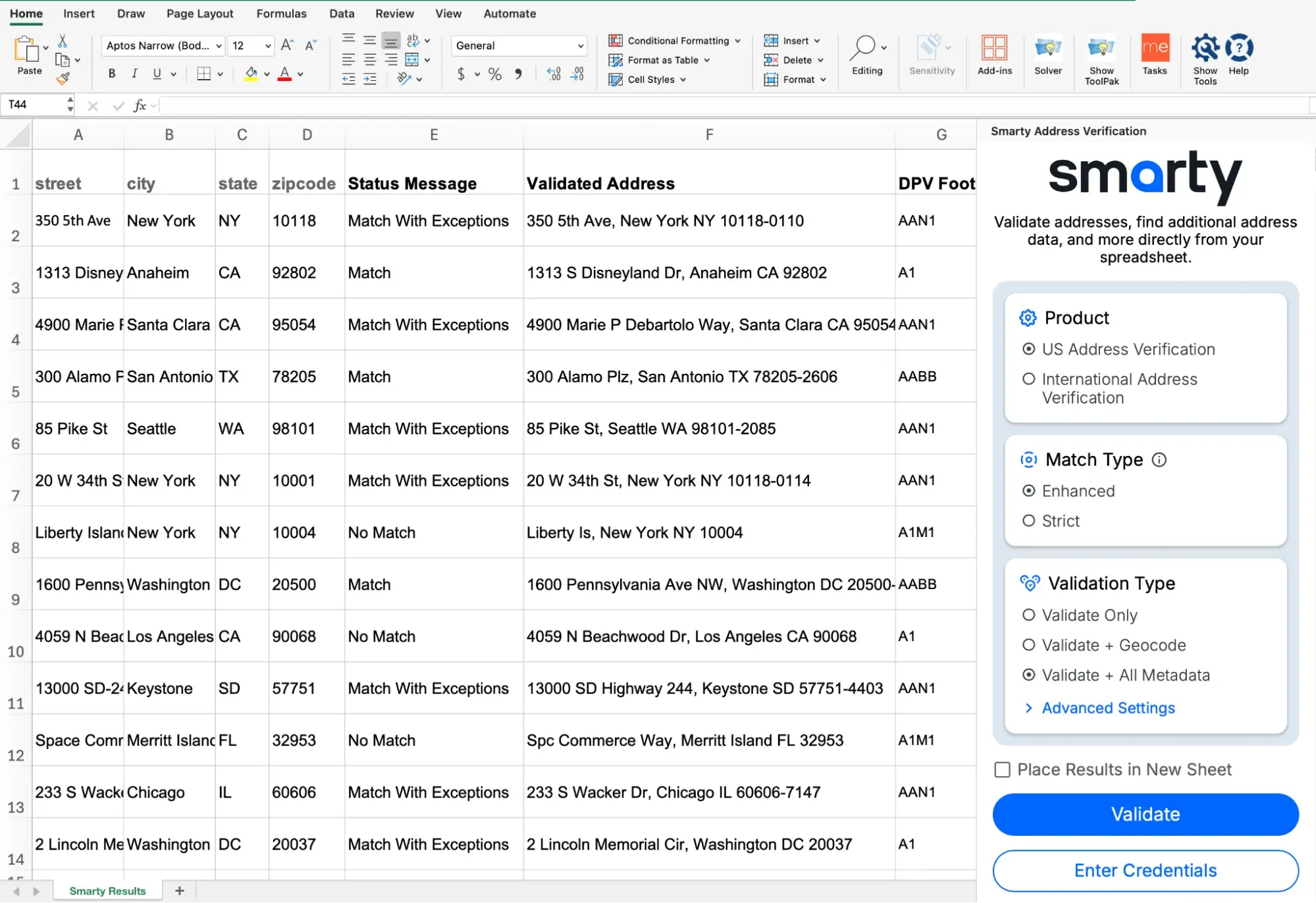
Task: Apply percent style
Action: pos(495,74)
